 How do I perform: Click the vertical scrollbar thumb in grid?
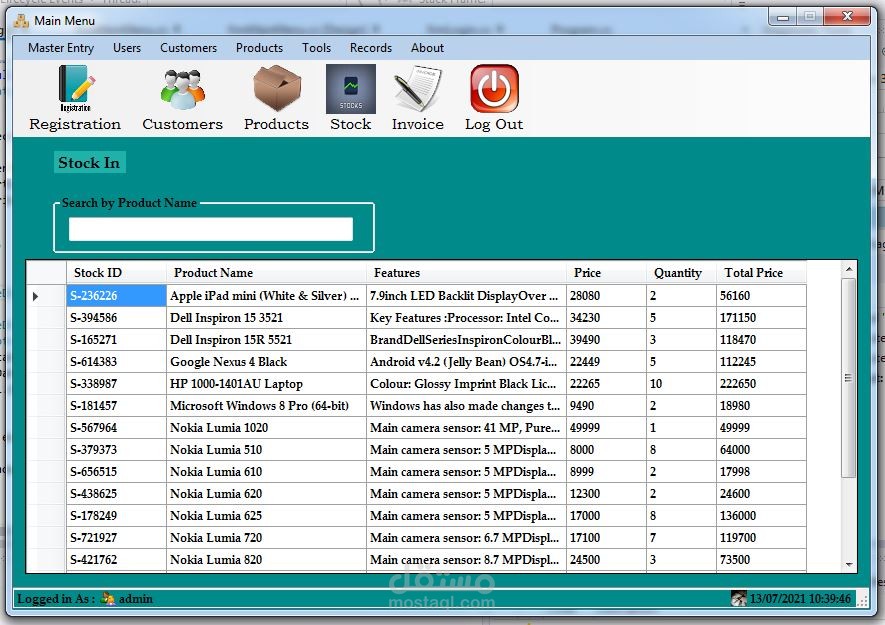848,378
